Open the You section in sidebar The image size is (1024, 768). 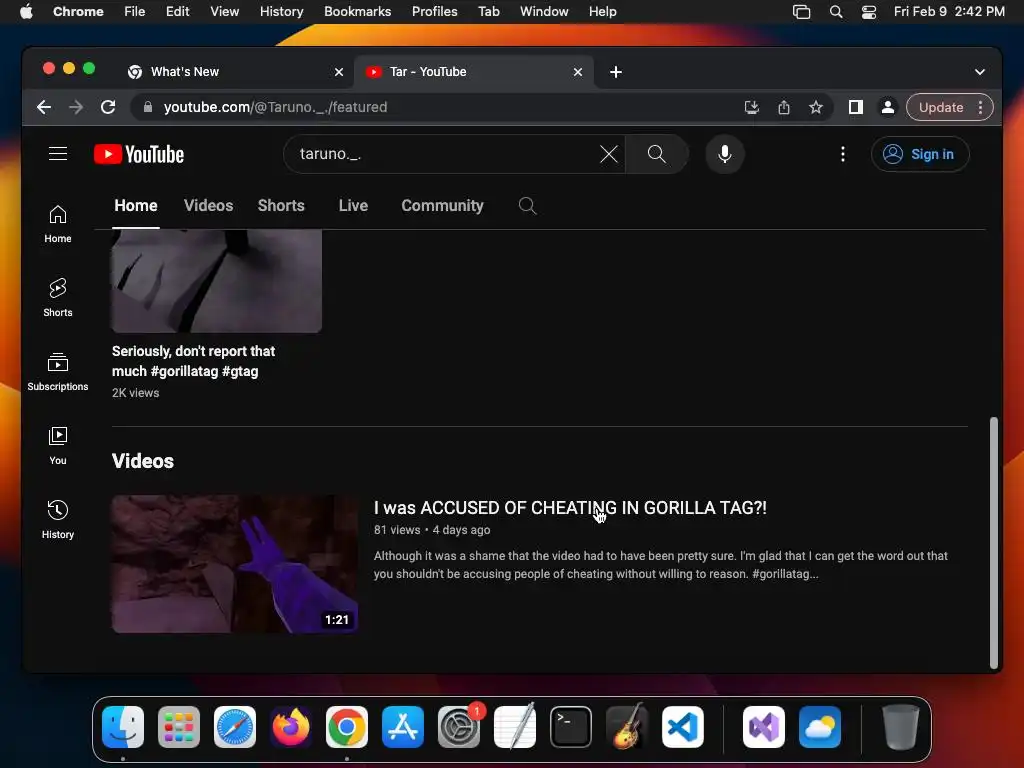(58, 445)
